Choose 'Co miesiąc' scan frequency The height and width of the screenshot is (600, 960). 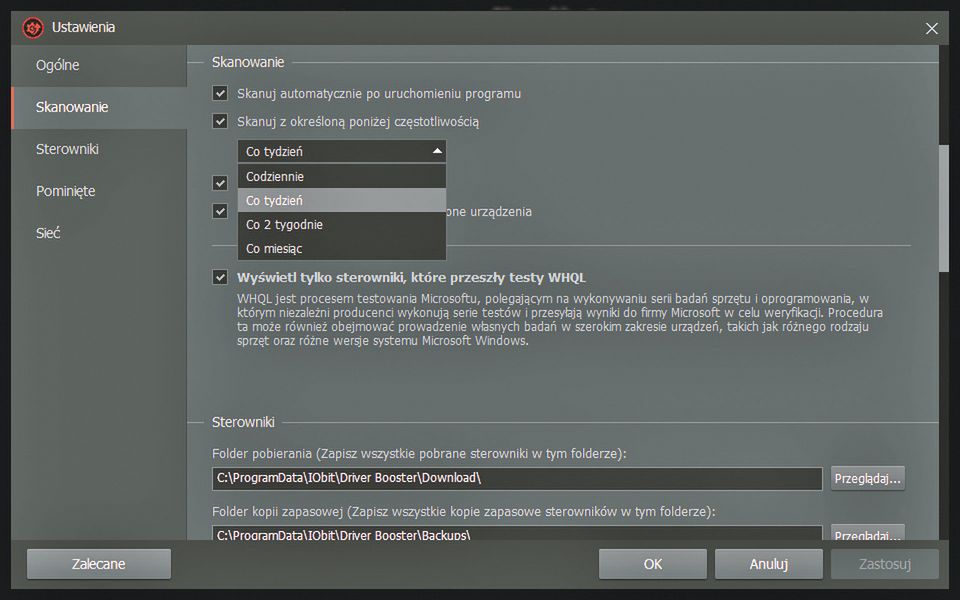pos(342,249)
